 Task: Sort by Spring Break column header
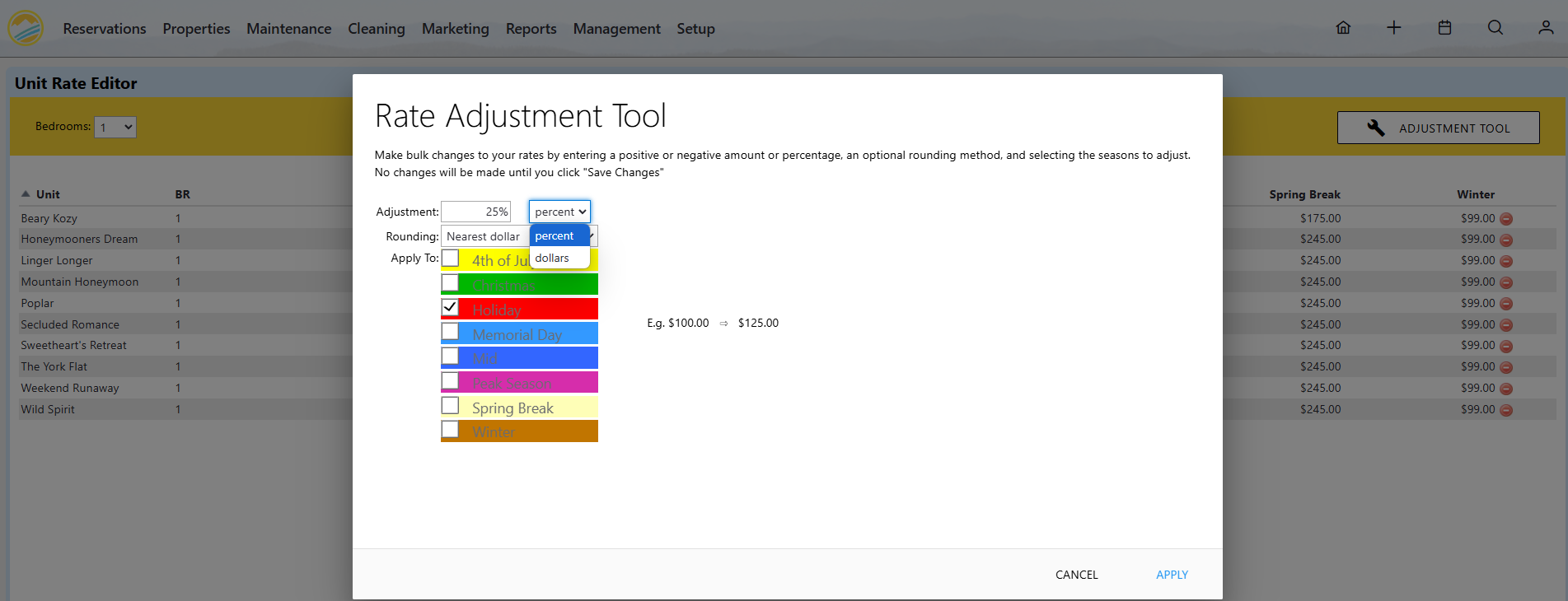point(1304,194)
